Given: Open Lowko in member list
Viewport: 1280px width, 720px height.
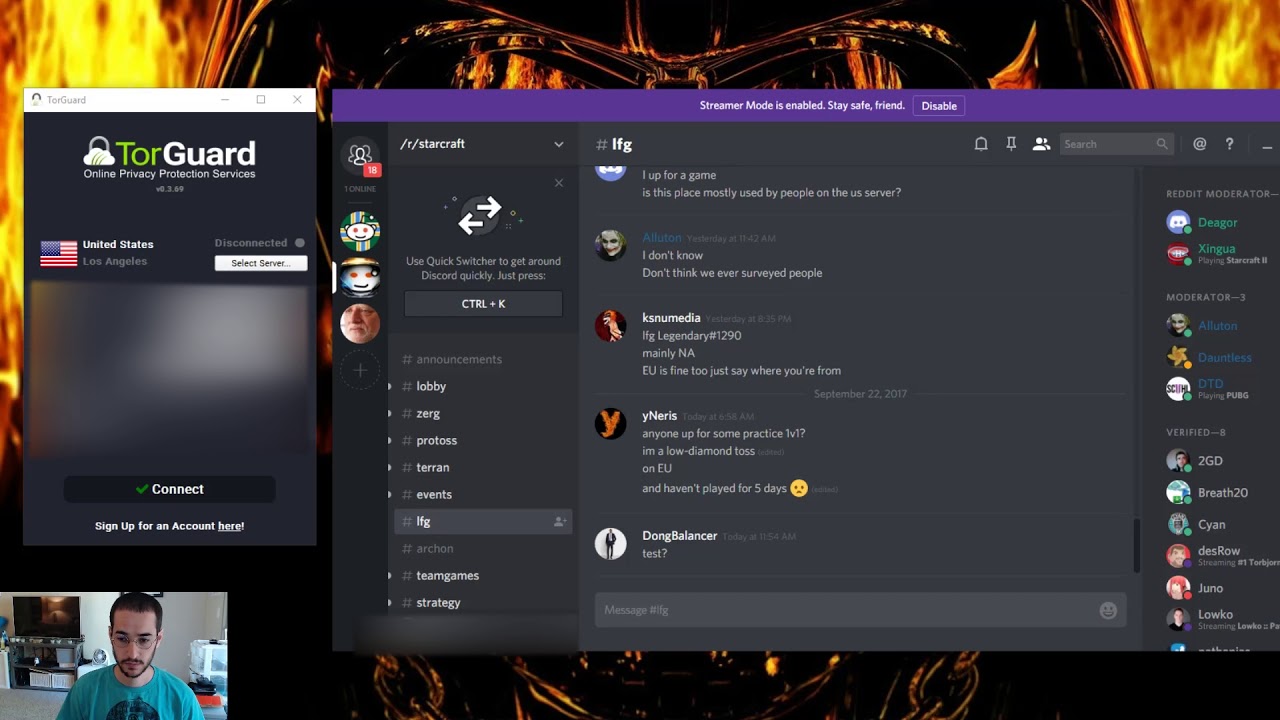Looking at the screenshot, I should tap(1222, 620).
